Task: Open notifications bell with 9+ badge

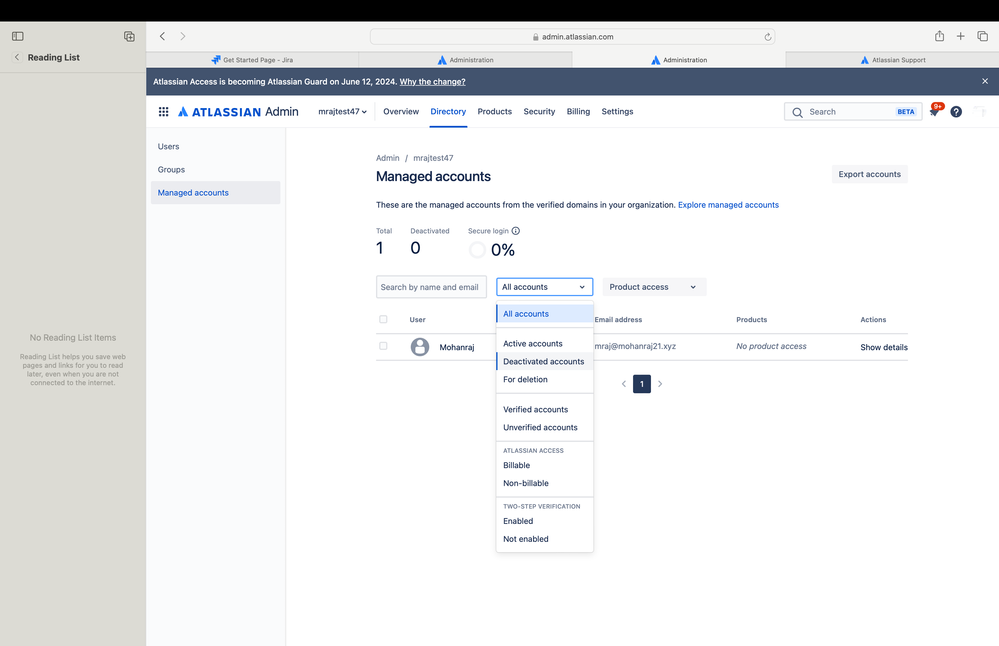Action: (935, 111)
